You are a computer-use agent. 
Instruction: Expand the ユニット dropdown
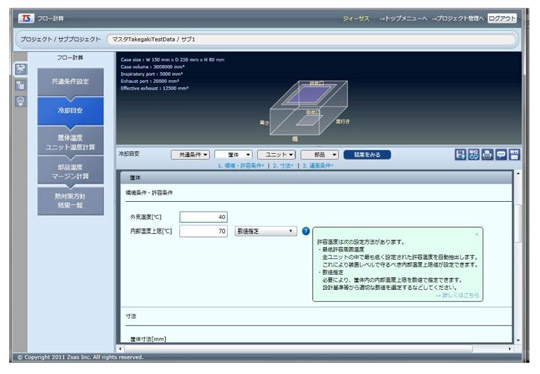pos(277,155)
